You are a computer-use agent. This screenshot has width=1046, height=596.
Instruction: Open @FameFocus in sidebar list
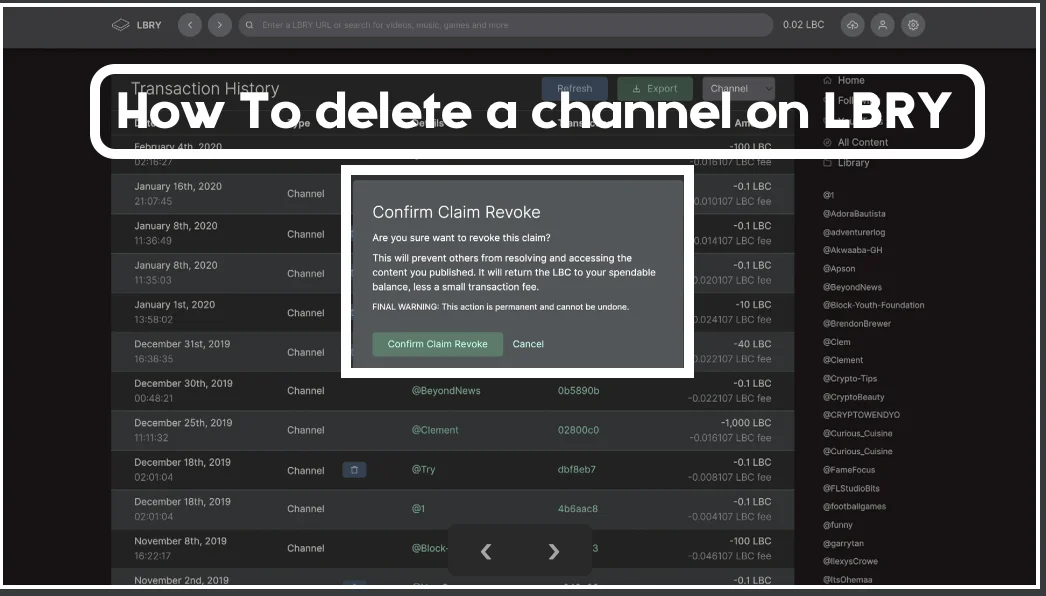(849, 470)
